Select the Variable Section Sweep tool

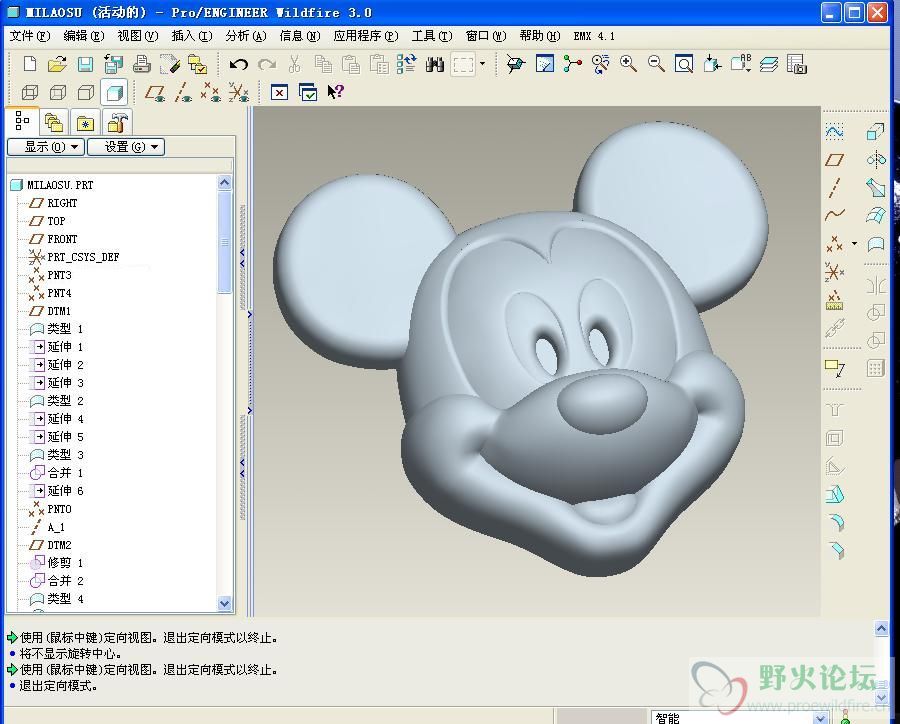click(876, 188)
